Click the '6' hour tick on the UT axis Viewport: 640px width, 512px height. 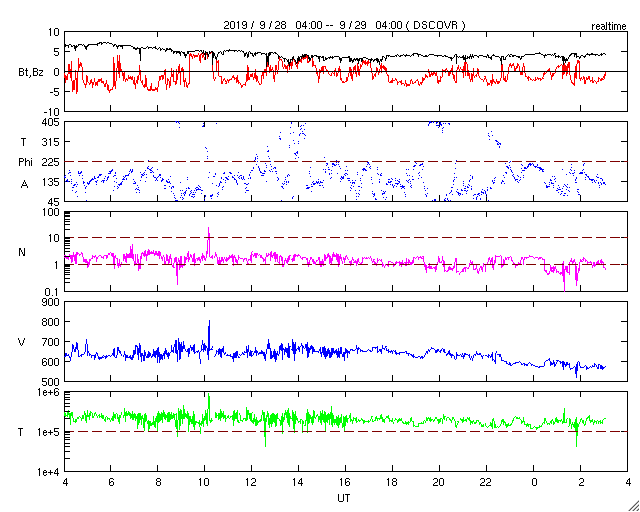(111, 483)
